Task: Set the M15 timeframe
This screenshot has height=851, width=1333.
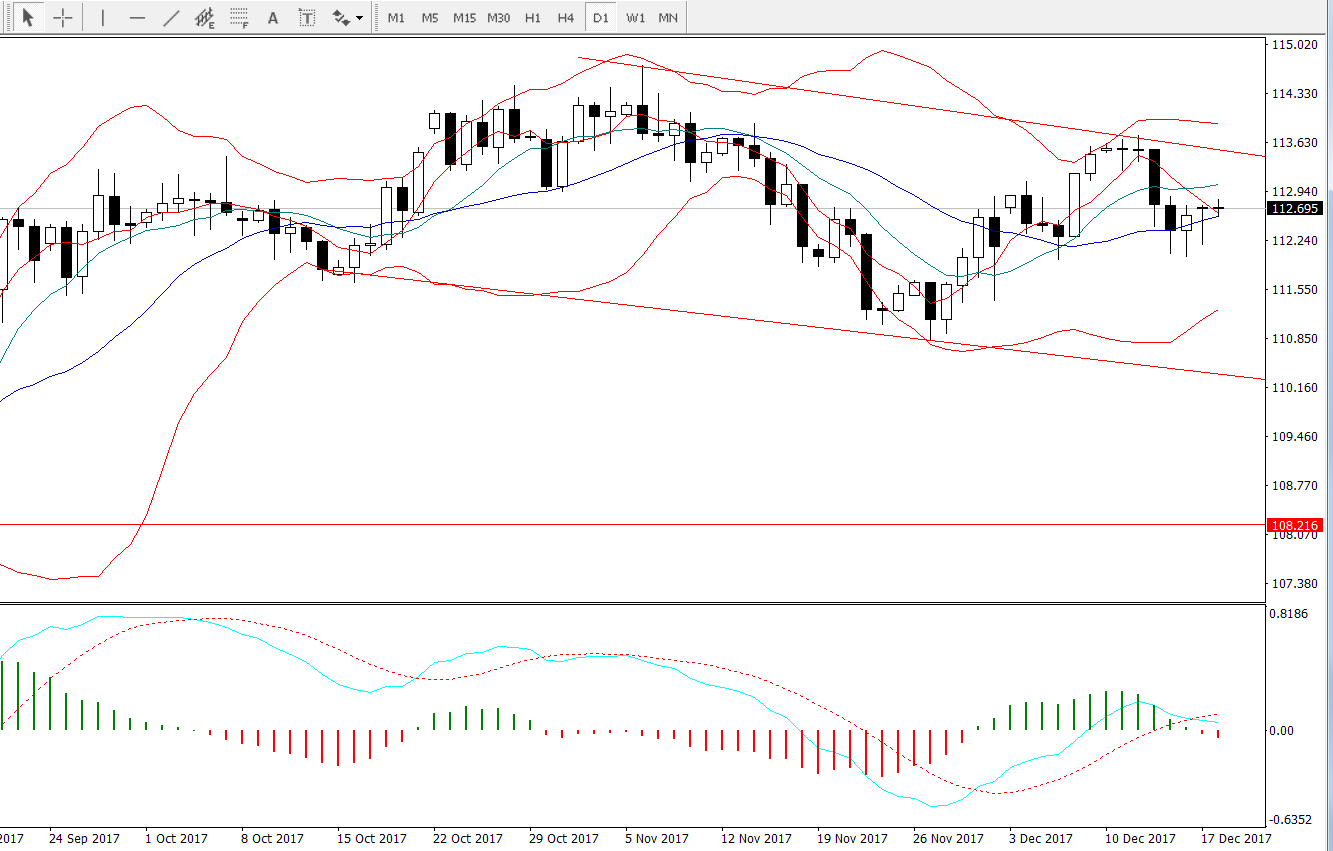Action: pos(464,18)
